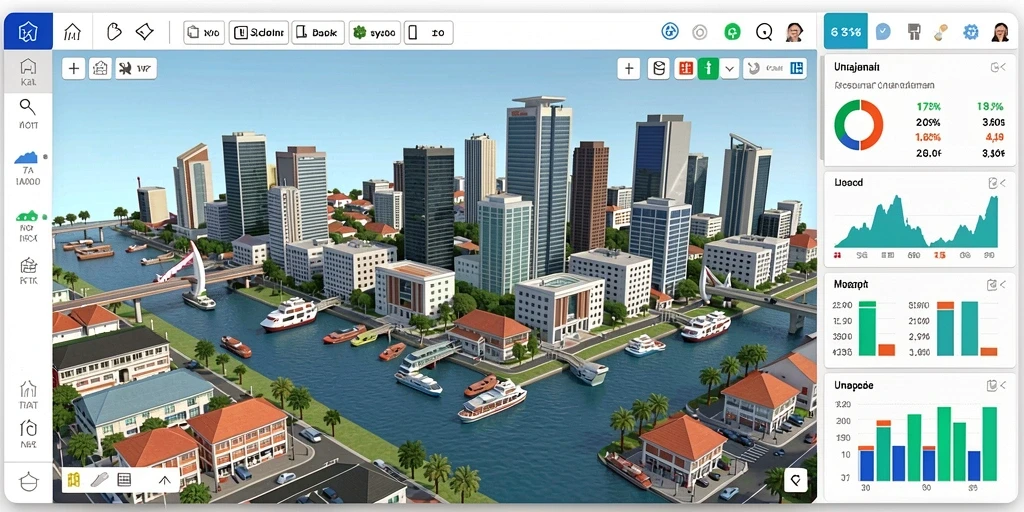Expand the chevron dropdown next to green button
This screenshot has height=512, width=1024.
(729, 69)
